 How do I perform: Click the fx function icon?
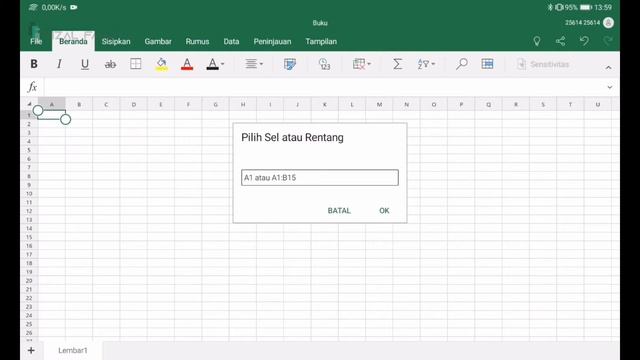(x=32, y=87)
